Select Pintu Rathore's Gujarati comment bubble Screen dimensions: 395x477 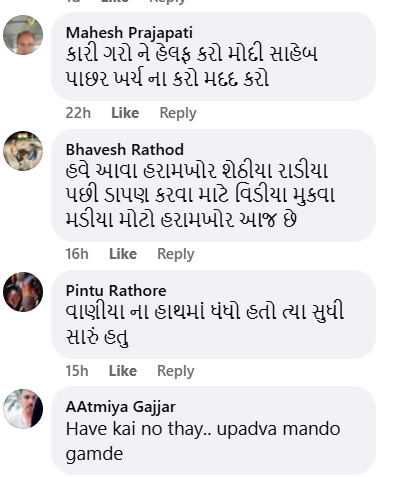tap(213, 314)
